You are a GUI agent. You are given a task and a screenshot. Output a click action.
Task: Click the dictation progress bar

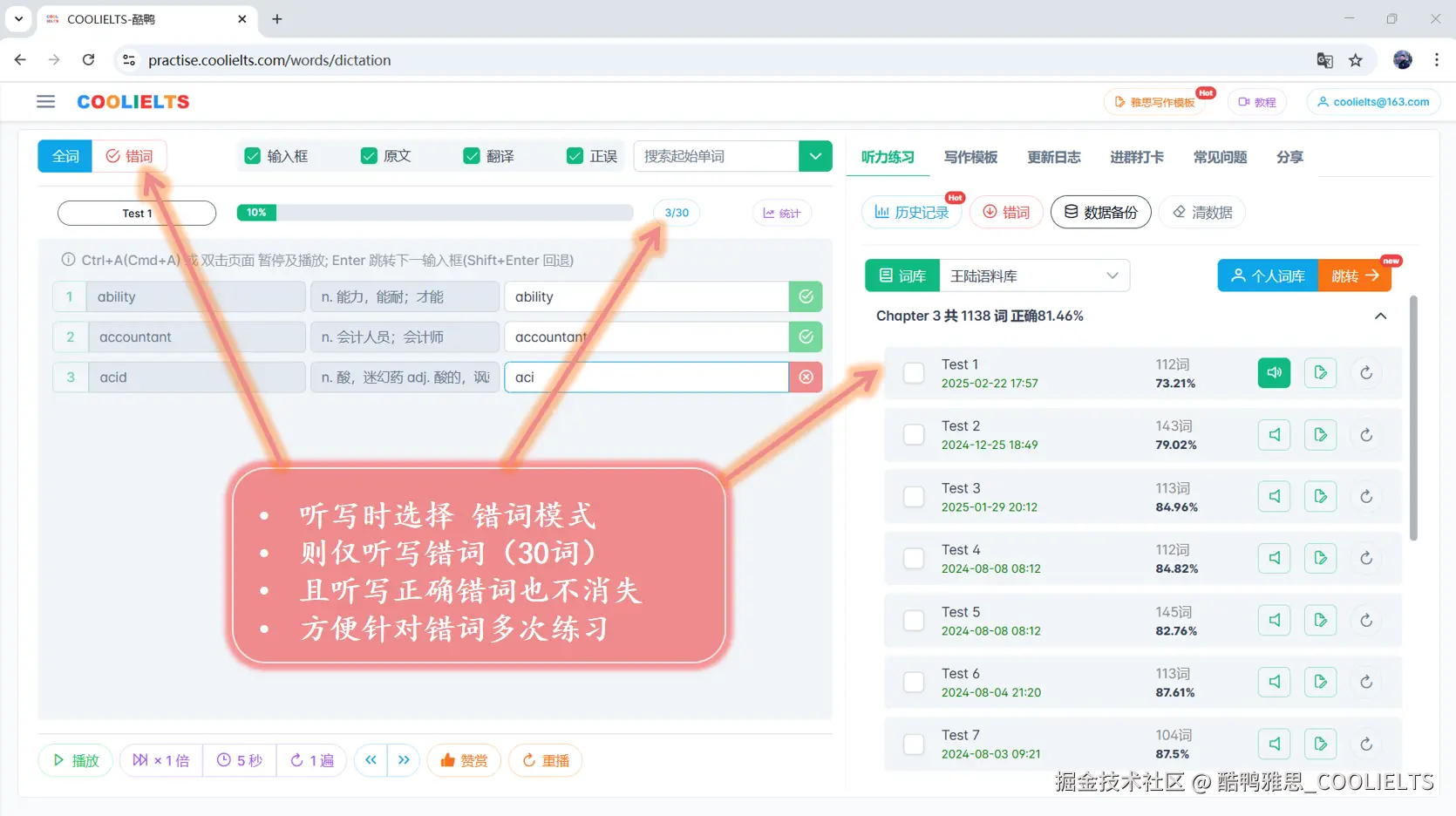(x=435, y=212)
